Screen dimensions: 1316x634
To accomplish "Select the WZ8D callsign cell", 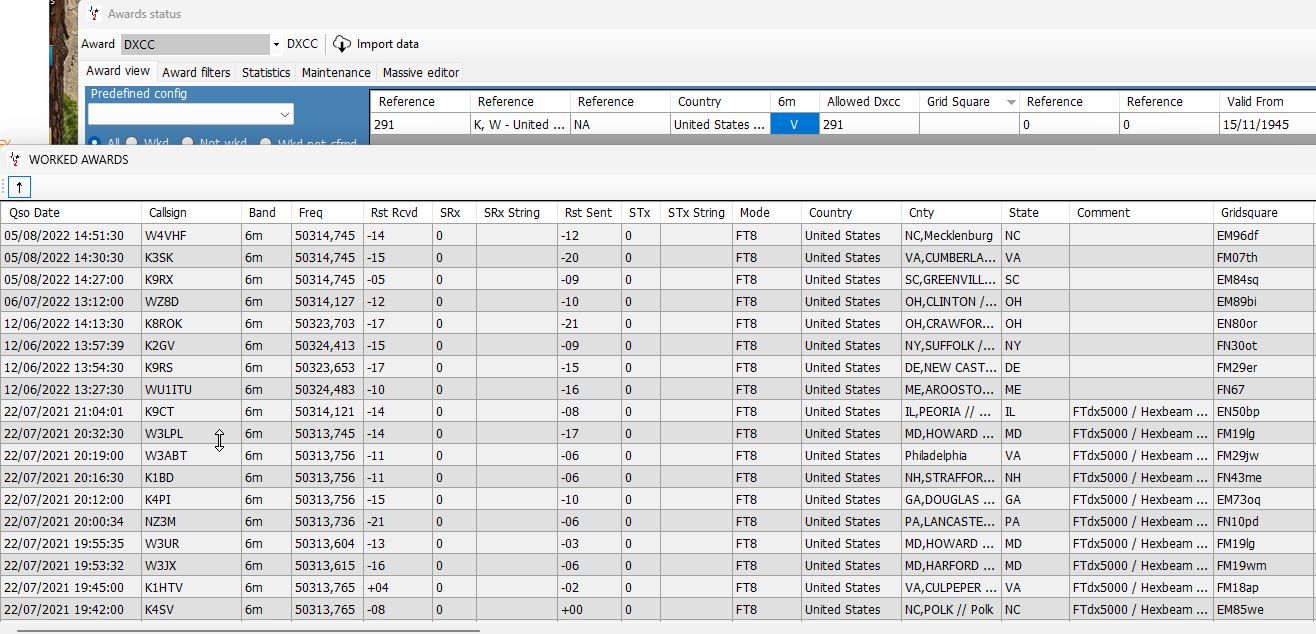I will (x=191, y=302).
